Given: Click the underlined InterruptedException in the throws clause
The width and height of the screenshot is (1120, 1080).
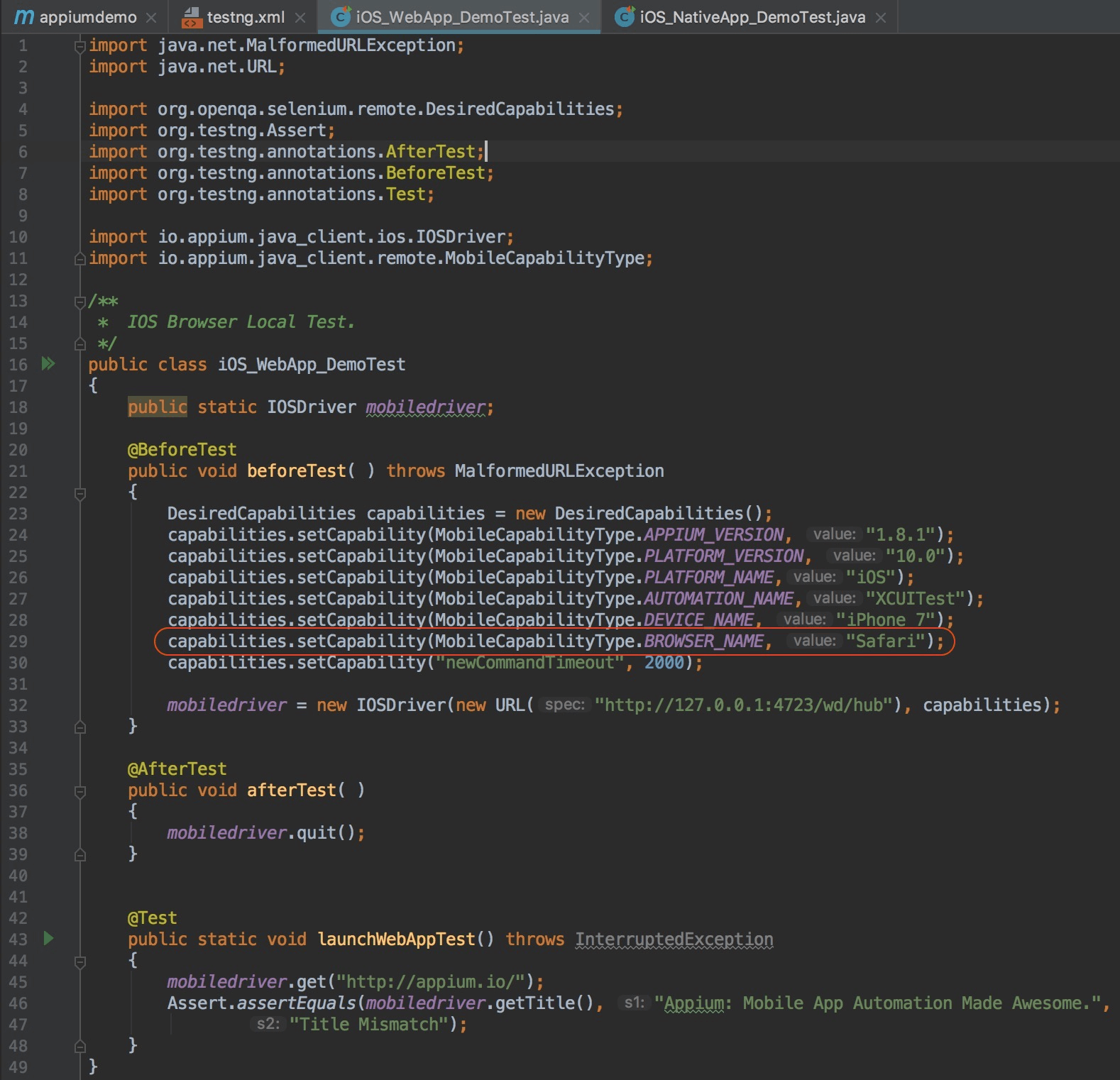Looking at the screenshot, I should pos(674,940).
